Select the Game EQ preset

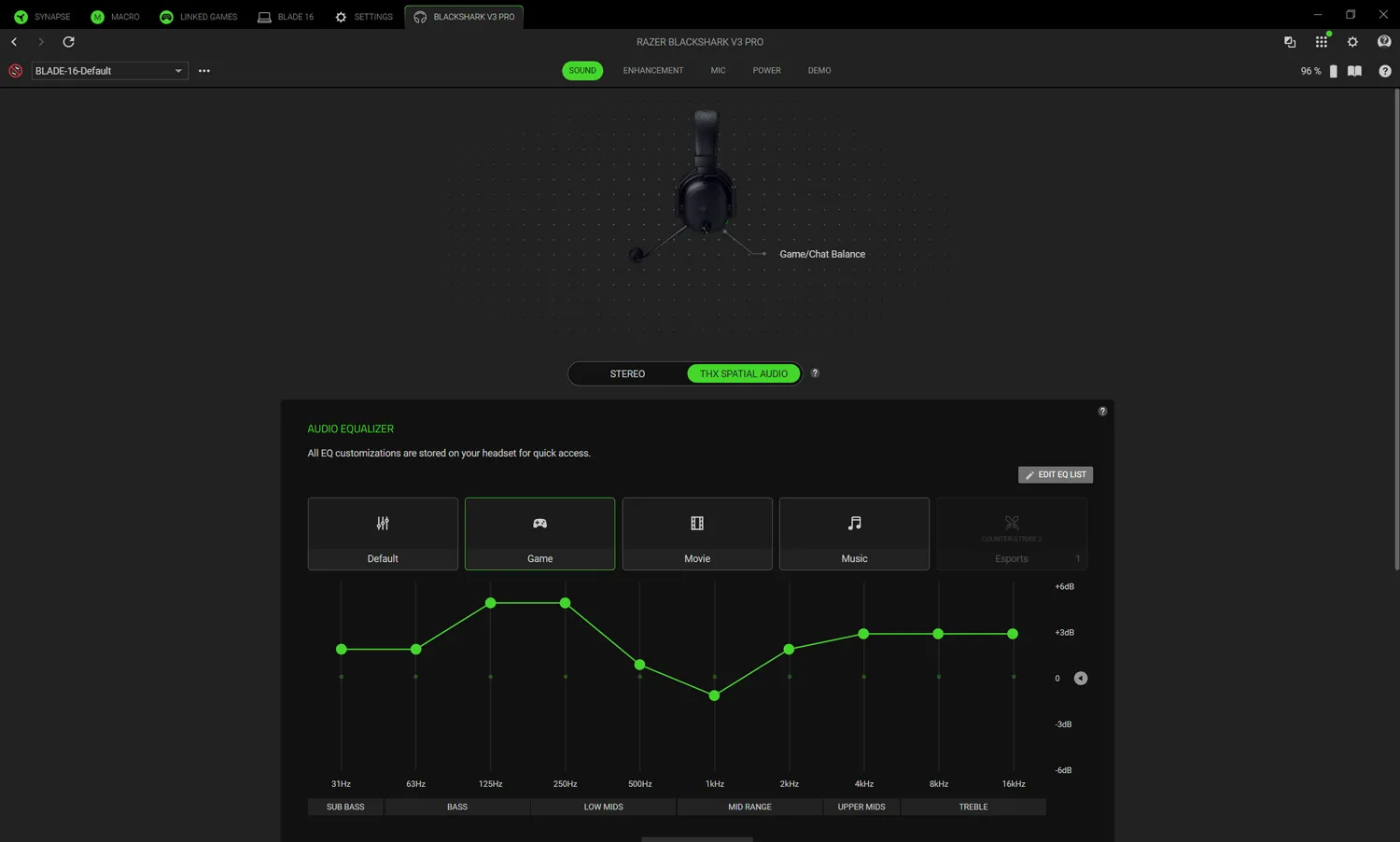pos(539,534)
